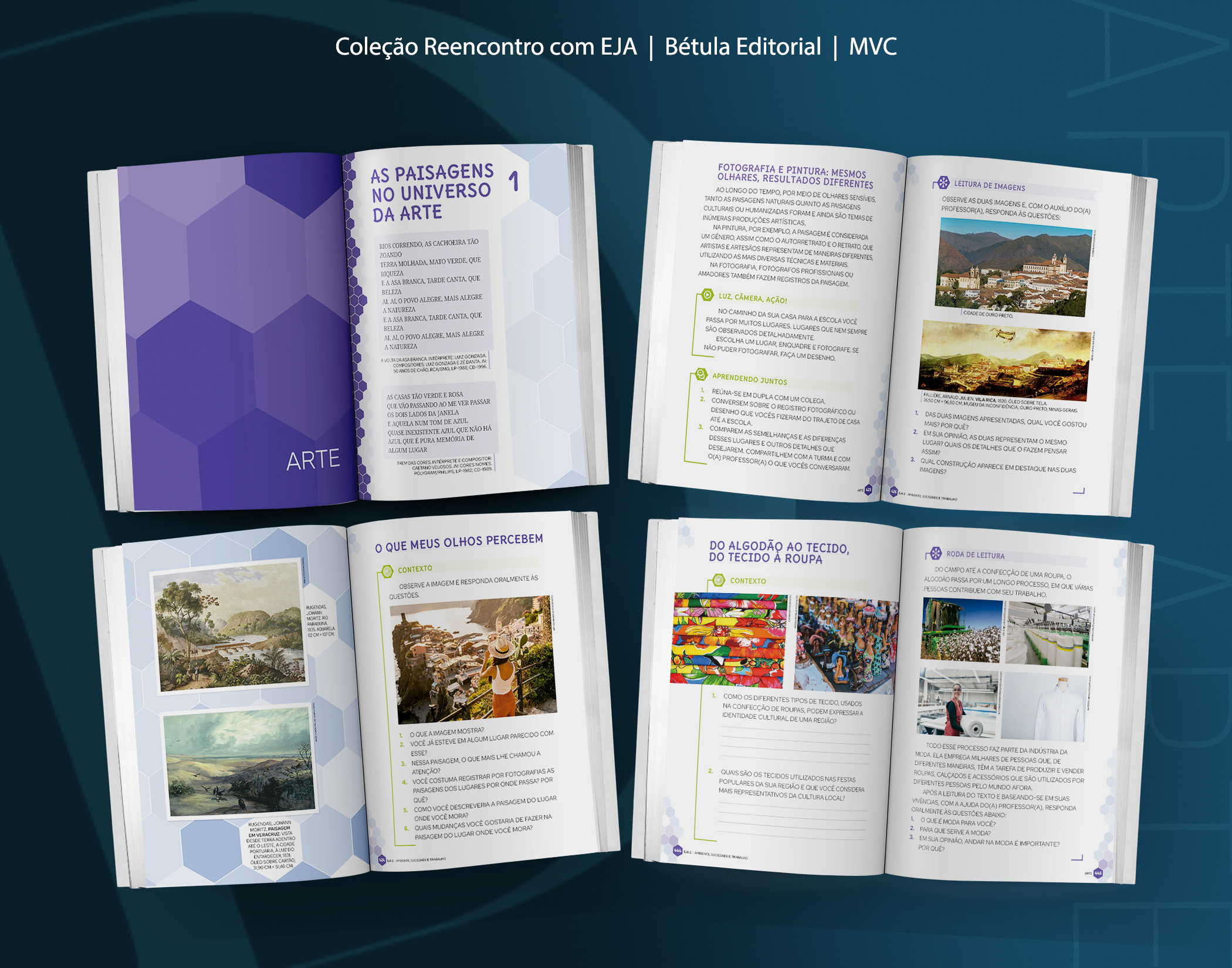
Task: Select the upper Rugendas river landscape painting
Action: coord(229,625)
